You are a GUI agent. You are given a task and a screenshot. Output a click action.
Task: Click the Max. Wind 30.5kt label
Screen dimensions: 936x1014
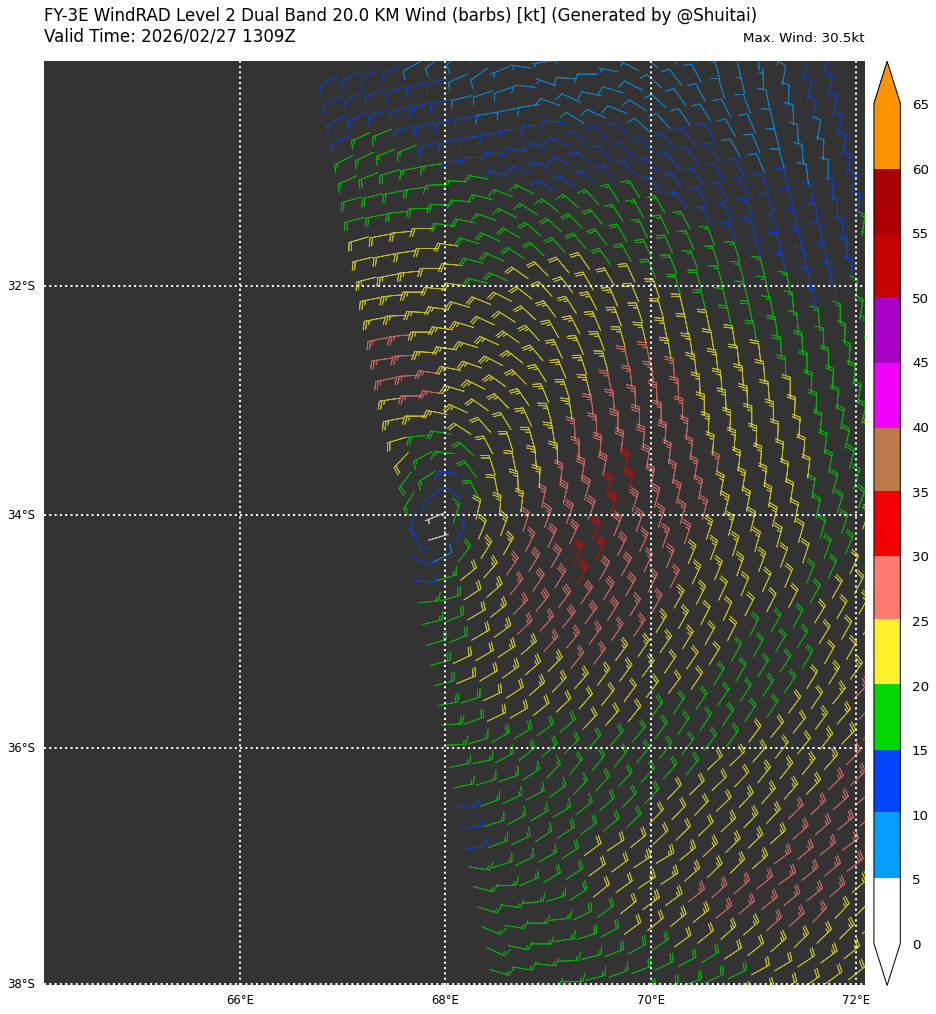pos(803,38)
